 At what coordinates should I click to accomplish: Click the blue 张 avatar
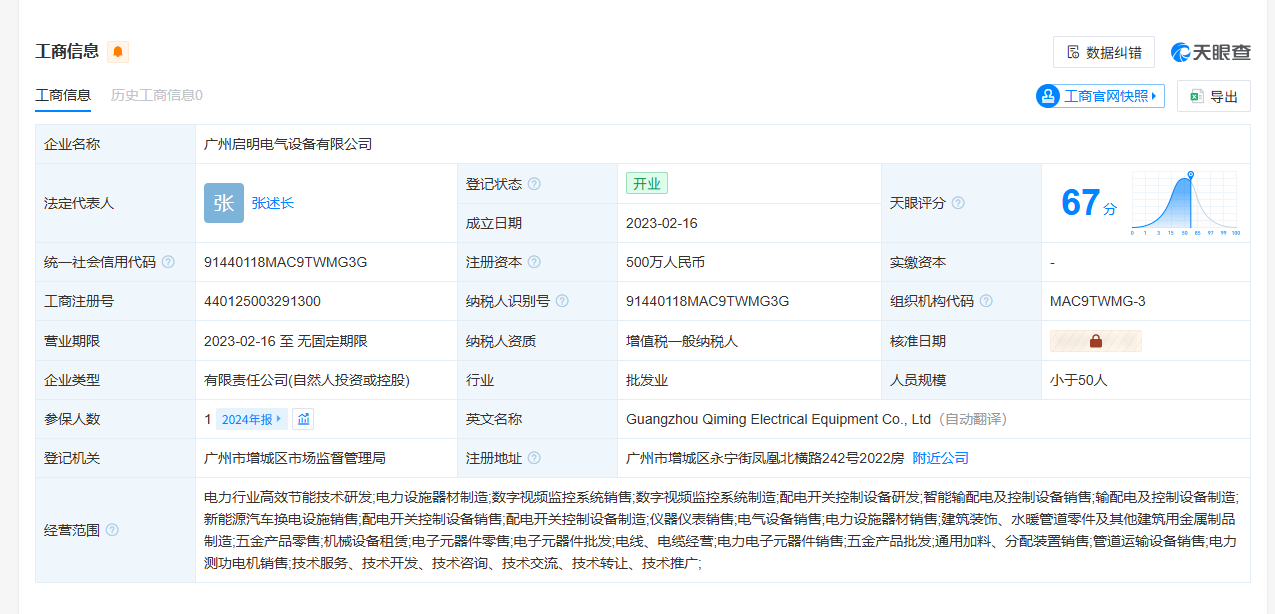point(223,203)
